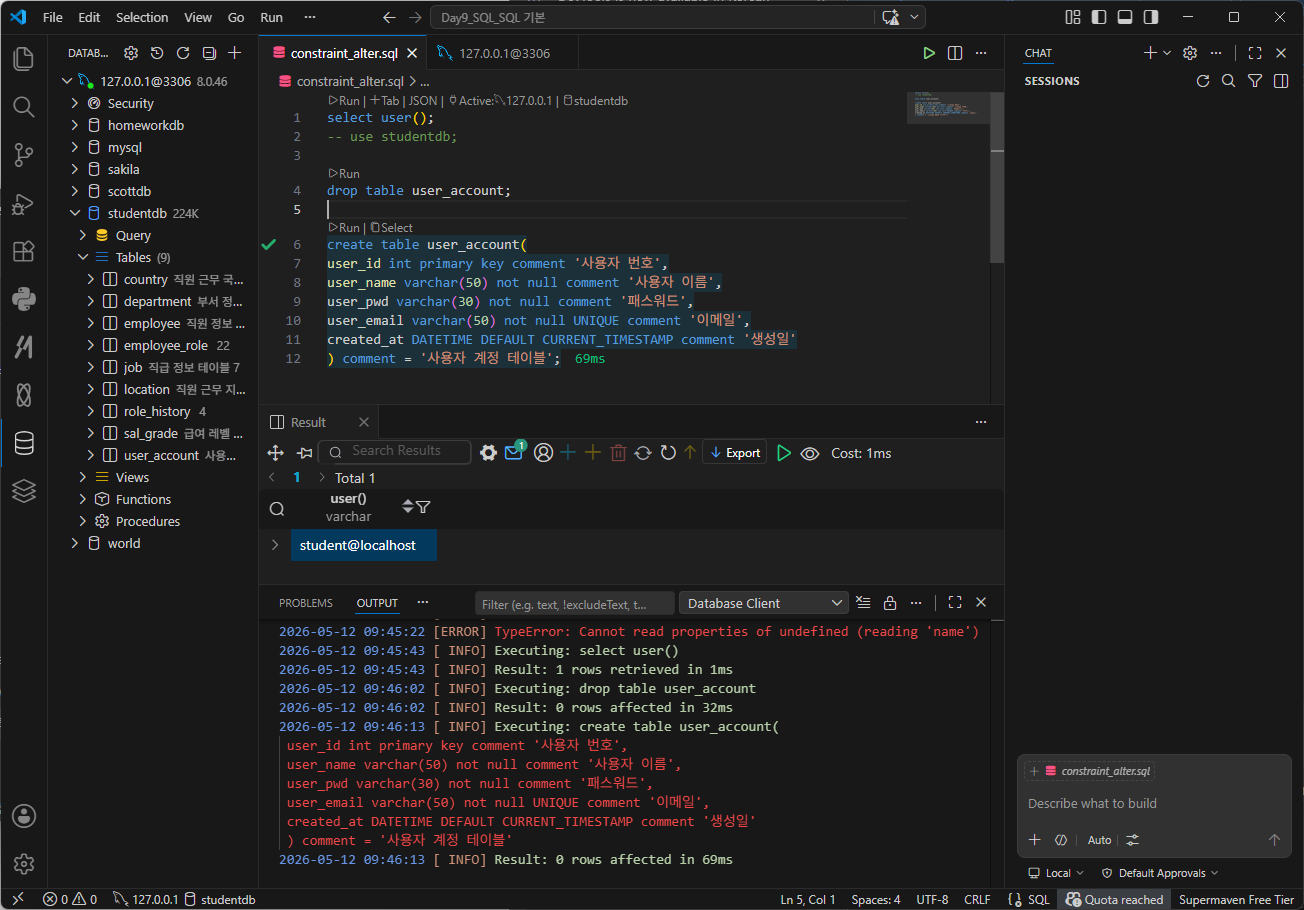The width and height of the screenshot is (1304, 910).
Task: Run the SQL file with the green play icon
Action: point(929,53)
